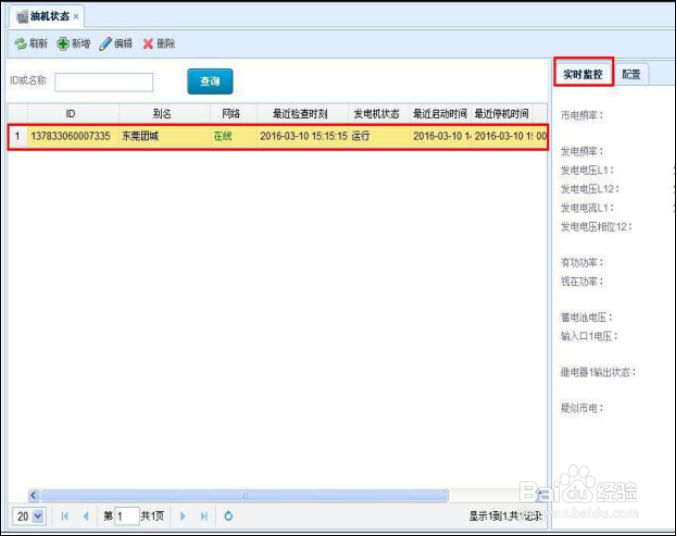Viewport: 677px width, 537px height.
Task: Click the 发电电压L1 label
Action: coord(587,171)
